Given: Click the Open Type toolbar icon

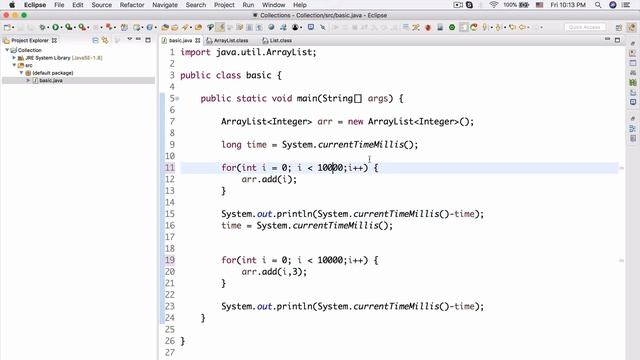Looking at the screenshot, I should point(165,27).
